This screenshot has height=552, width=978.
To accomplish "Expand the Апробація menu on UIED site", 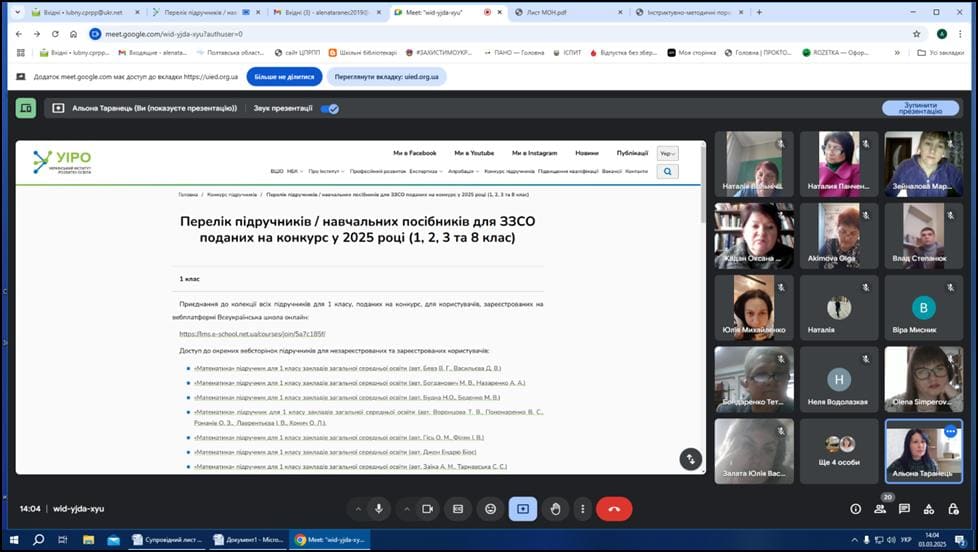I will point(463,171).
